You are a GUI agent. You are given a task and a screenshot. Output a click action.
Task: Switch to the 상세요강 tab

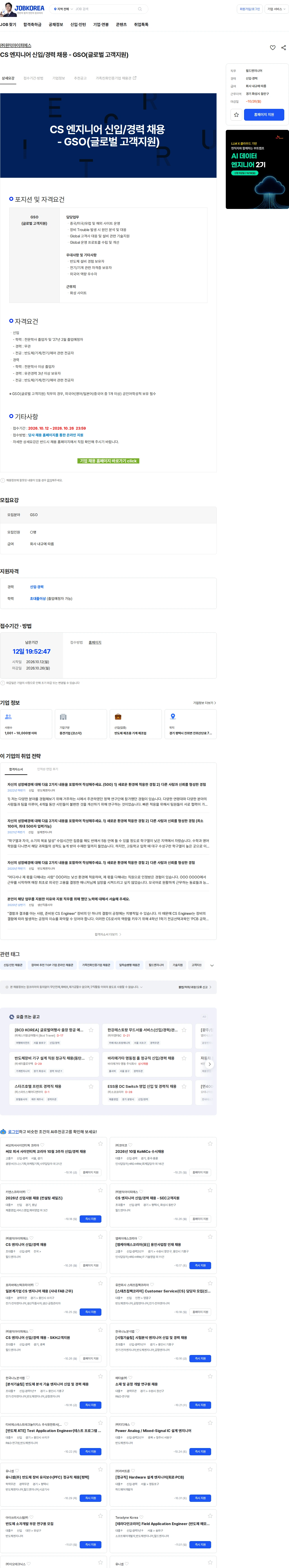(8, 78)
